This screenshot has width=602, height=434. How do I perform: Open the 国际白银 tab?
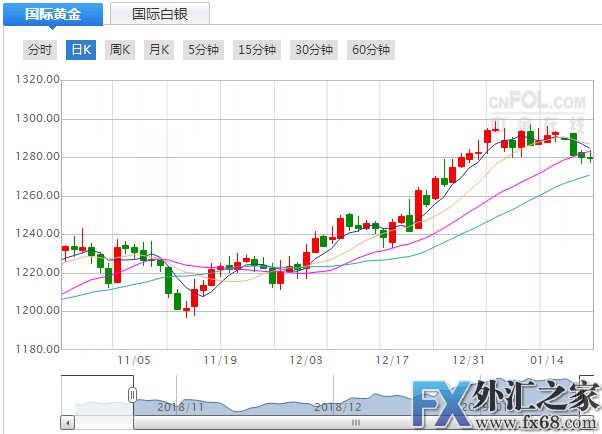(159, 14)
